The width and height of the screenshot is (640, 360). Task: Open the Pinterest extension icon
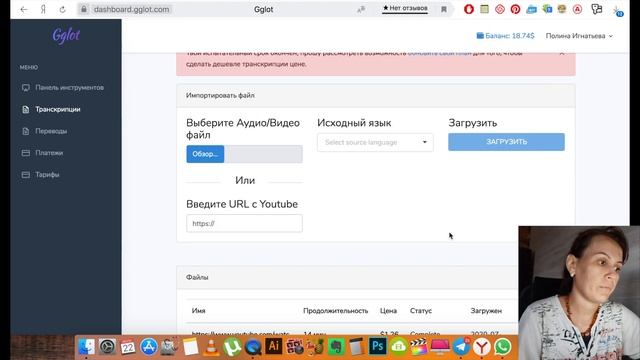click(x=516, y=9)
